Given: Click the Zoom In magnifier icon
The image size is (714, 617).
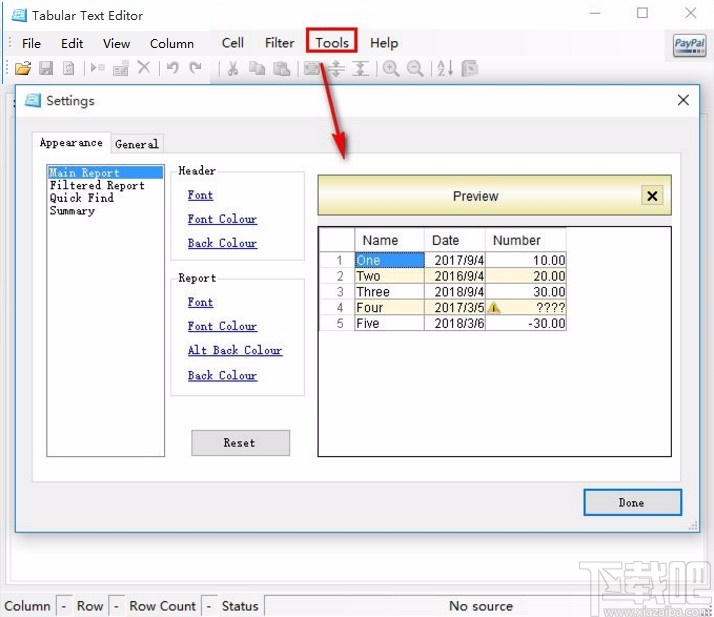Looking at the screenshot, I should pyautogui.click(x=391, y=69).
